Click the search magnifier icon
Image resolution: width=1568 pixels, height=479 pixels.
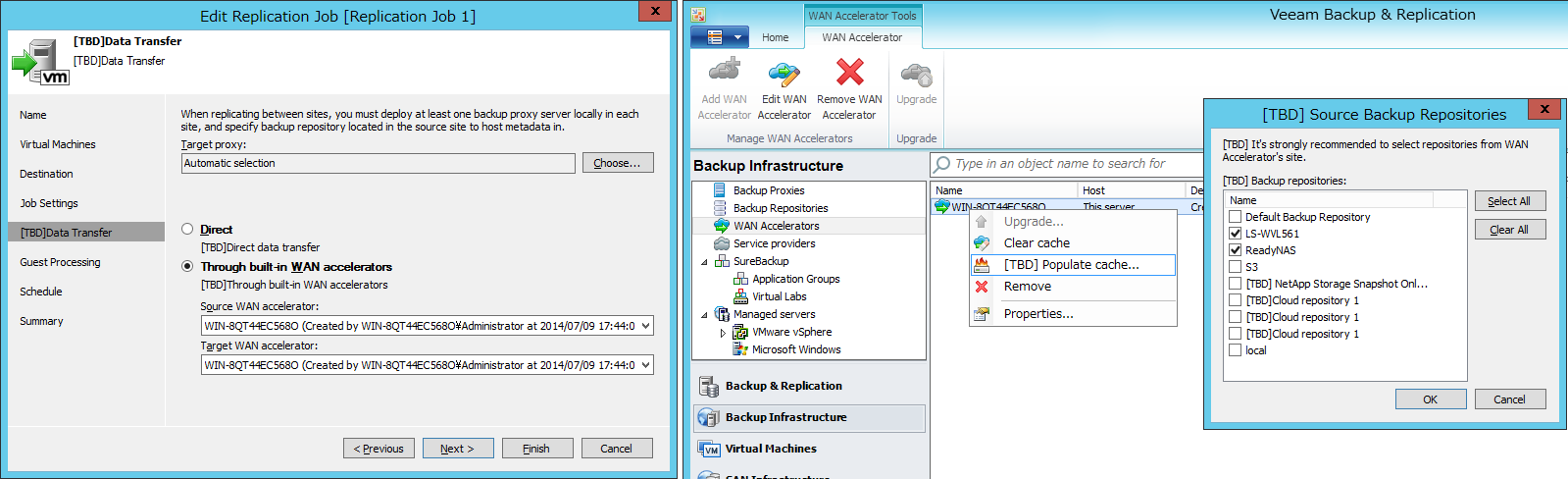[942, 164]
